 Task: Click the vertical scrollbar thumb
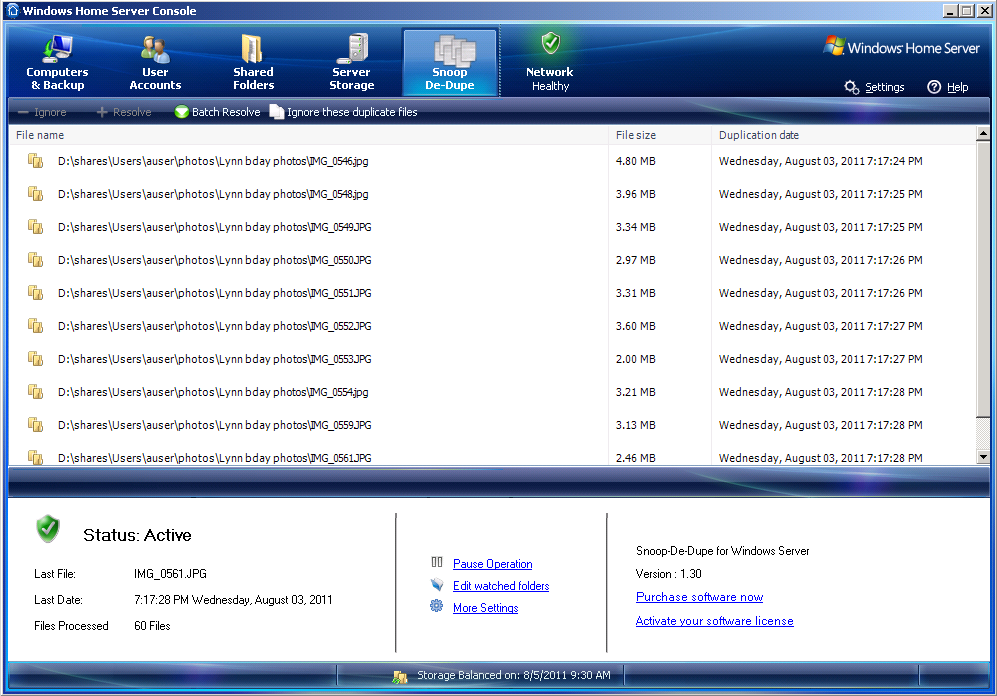tap(983, 280)
